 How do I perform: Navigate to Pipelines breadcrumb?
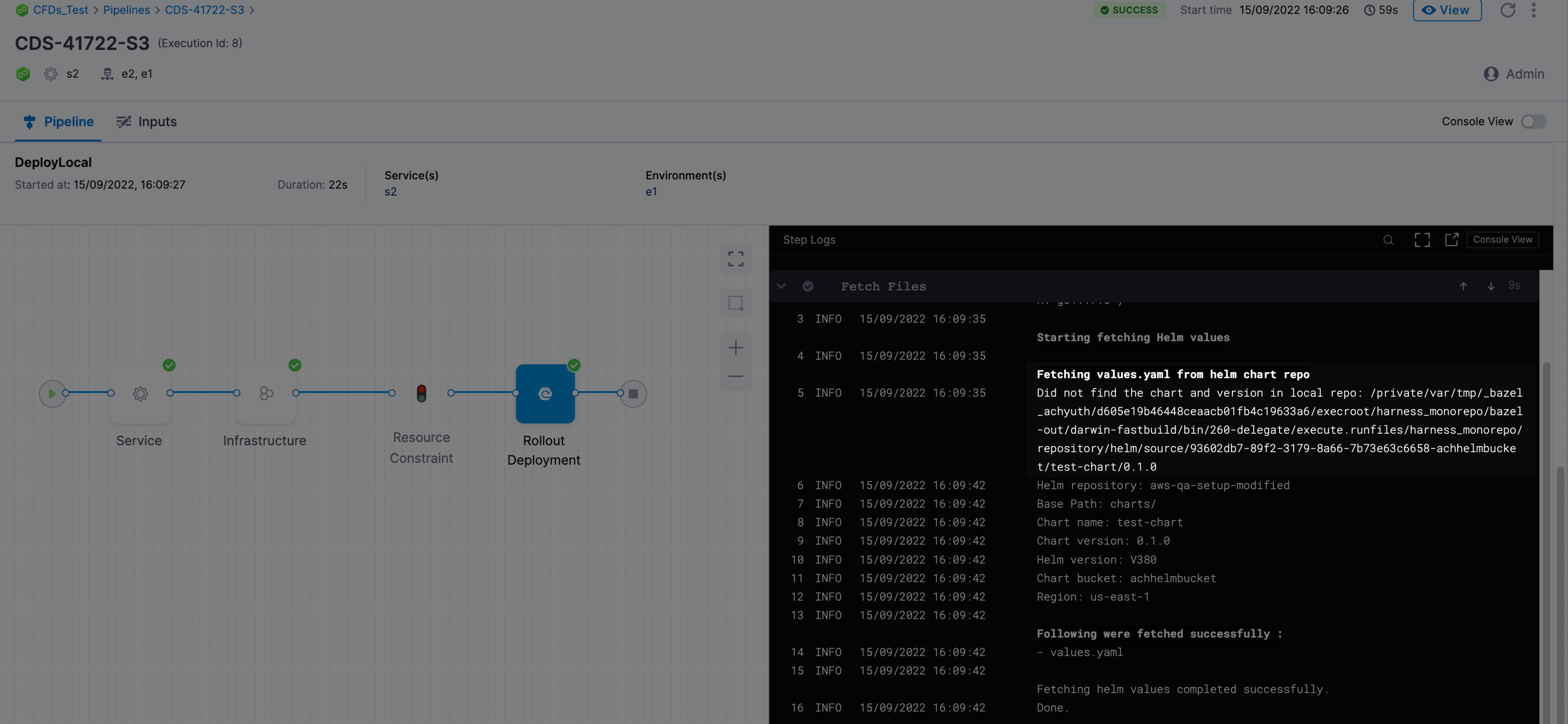click(x=126, y=10)
